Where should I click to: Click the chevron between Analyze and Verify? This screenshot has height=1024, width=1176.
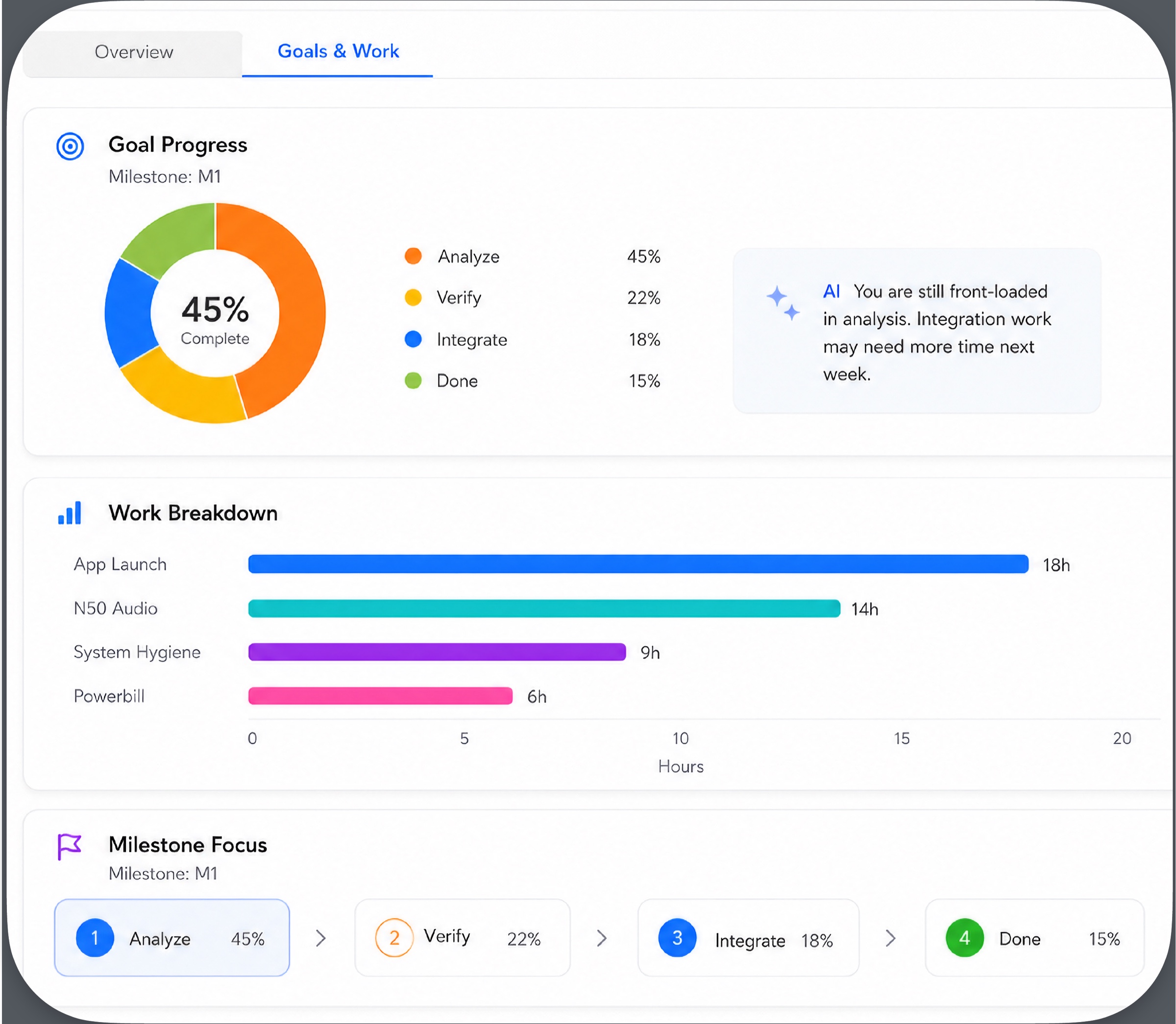[x=321, y=938]
